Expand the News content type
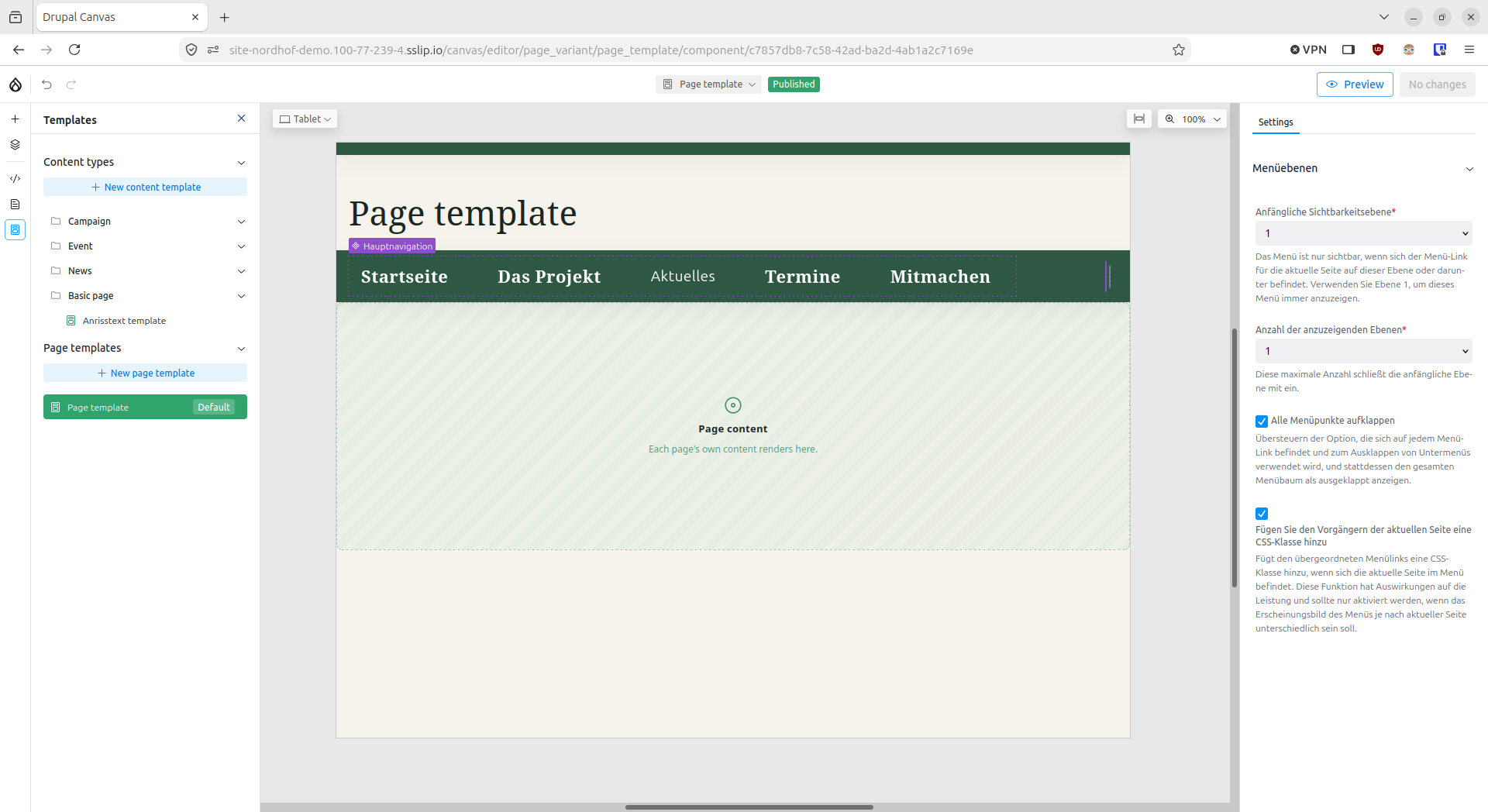 pos(241,271)
